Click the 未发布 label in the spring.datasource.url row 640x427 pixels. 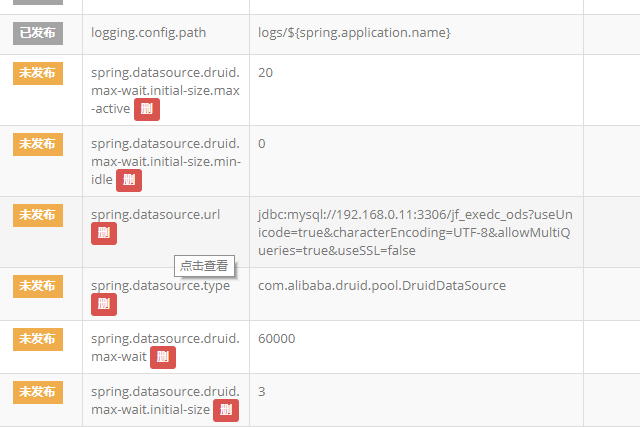tap(38, 215)
